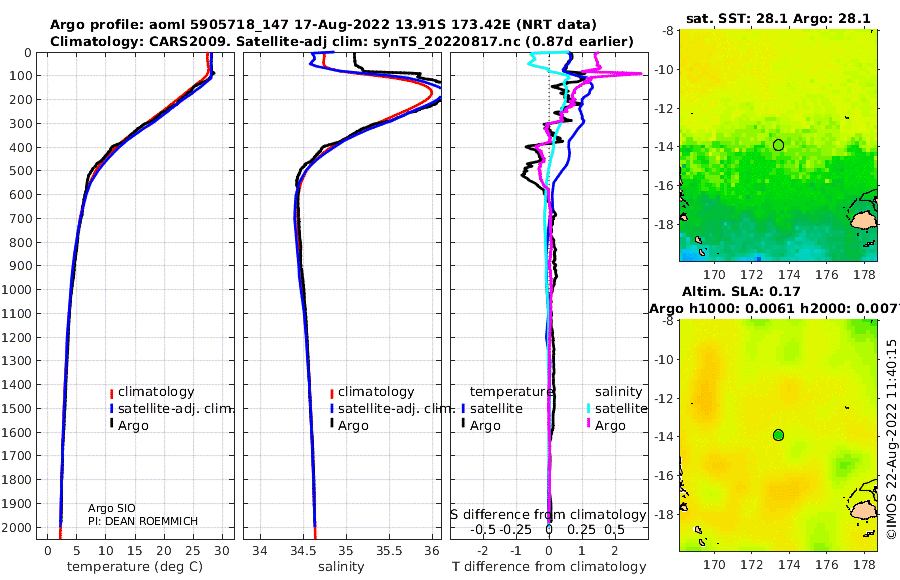900x580 pixels.
Task: Click the 'PI: DEAN ROEMMICH' text
Action: tap(143, 521)
